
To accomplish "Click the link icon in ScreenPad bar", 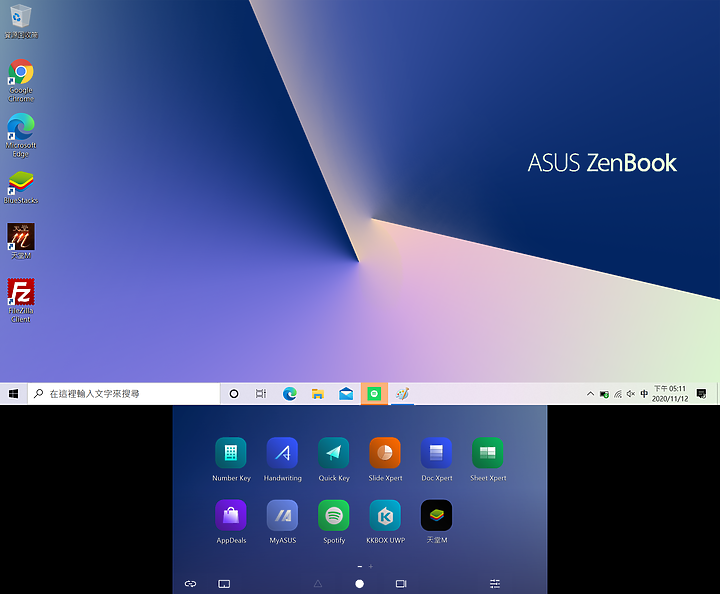I will pyautogui.click(x=191, y=583).
